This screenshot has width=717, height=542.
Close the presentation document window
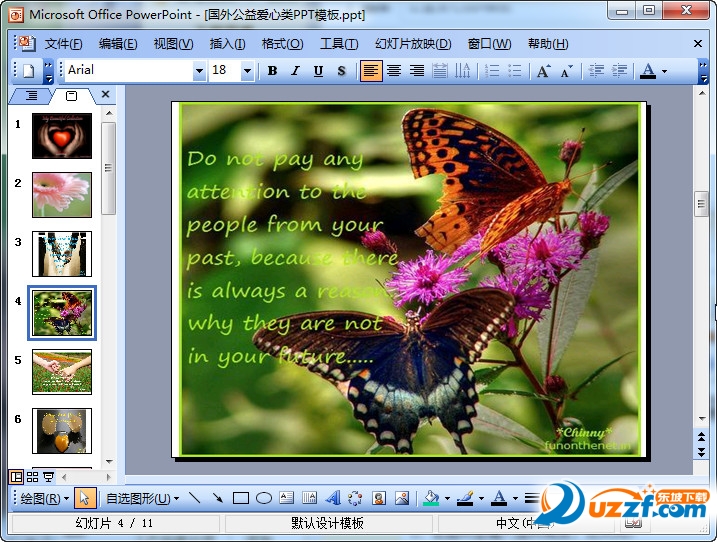(x=698, y=44)
